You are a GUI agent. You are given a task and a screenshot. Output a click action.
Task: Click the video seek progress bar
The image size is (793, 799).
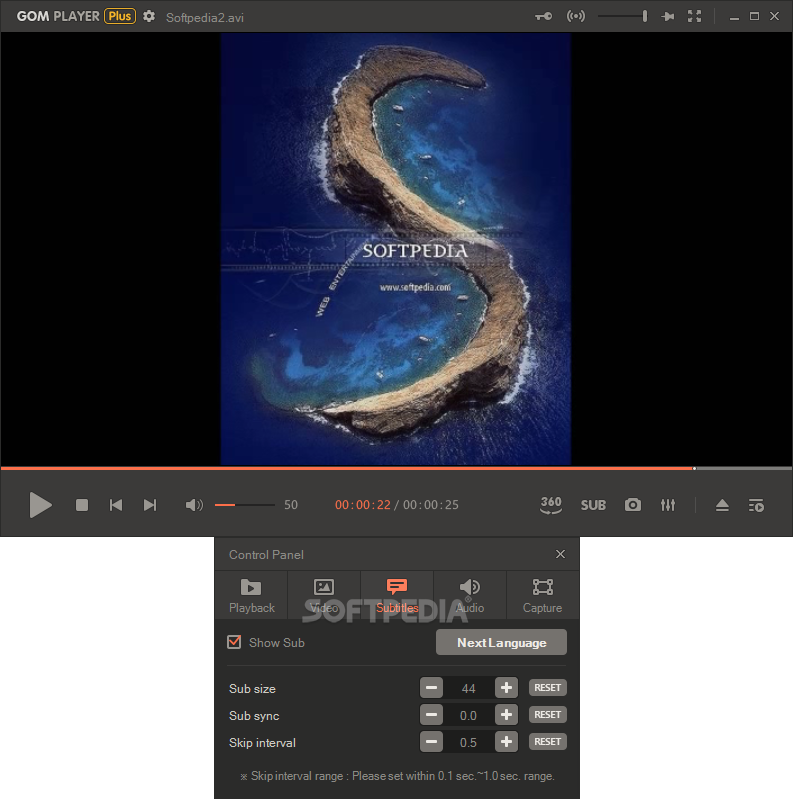pos(396,468)
